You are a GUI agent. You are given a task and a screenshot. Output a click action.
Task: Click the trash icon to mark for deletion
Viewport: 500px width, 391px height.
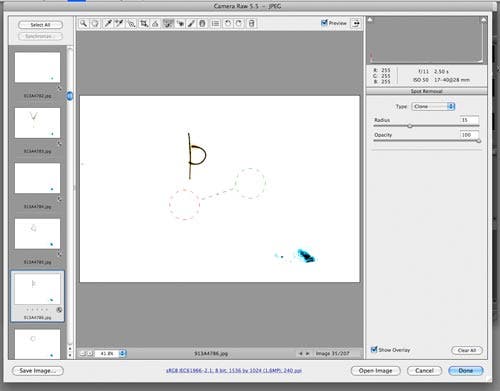(x=252, y=23)
